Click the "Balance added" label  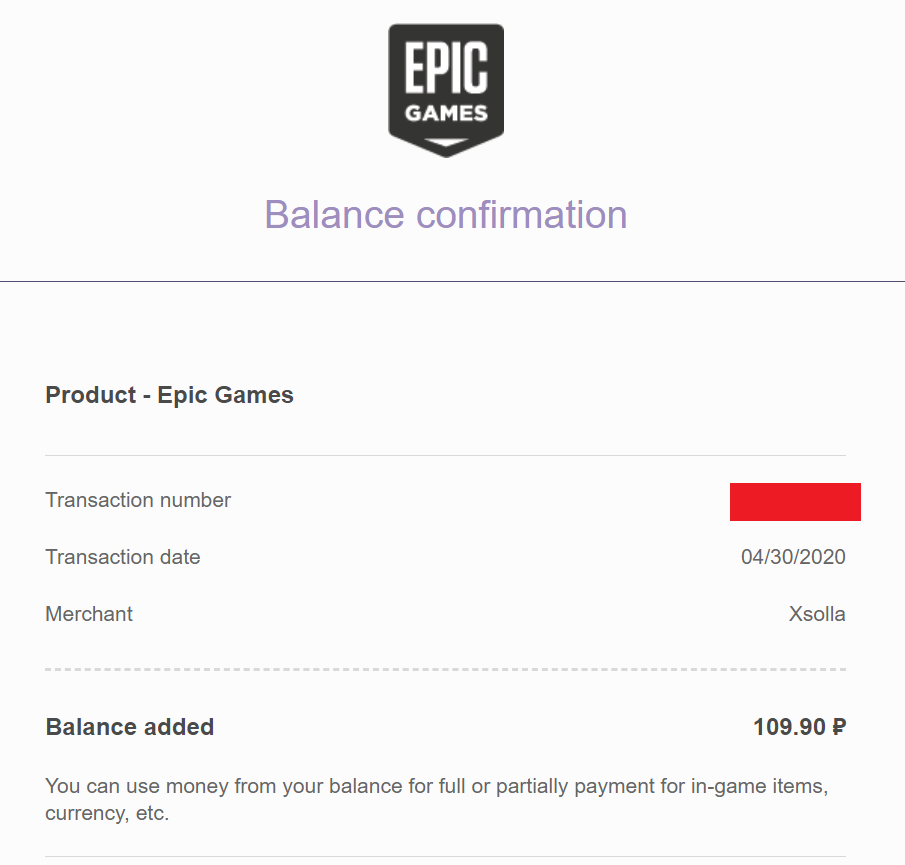pyautogui.click(x=130, y=727)
